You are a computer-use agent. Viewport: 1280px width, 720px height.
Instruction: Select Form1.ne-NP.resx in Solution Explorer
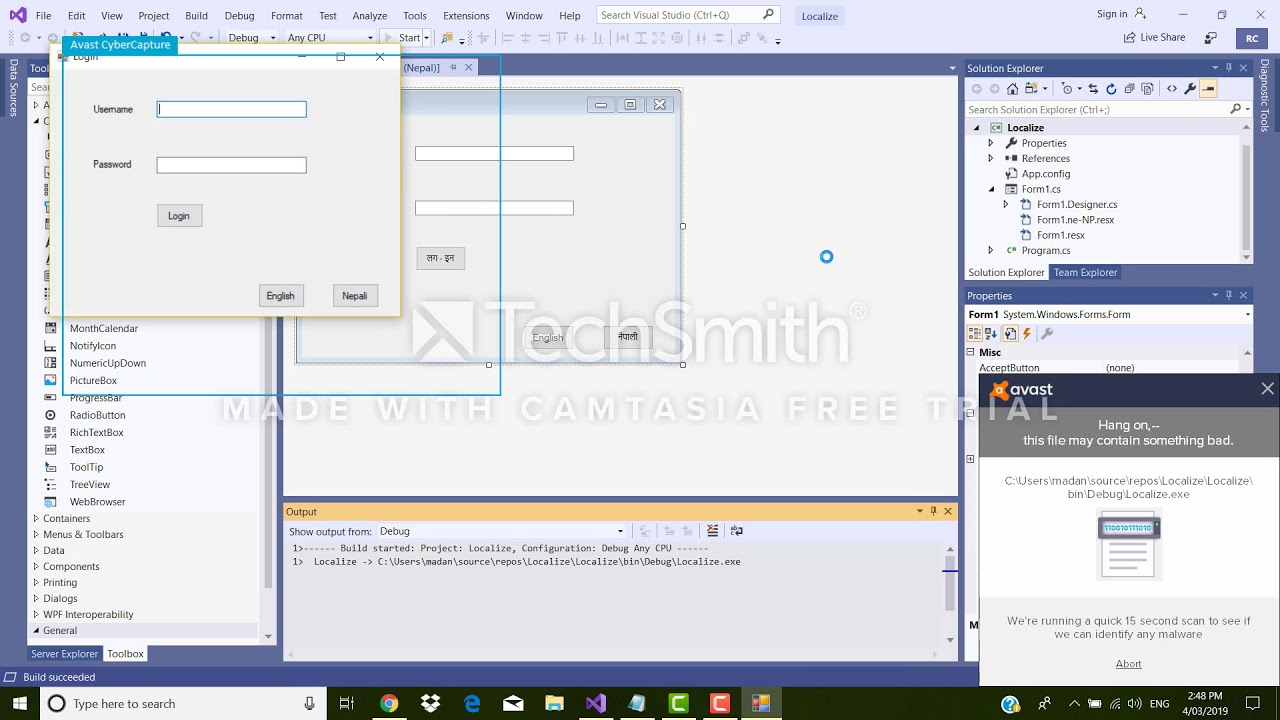[1075, 220]
